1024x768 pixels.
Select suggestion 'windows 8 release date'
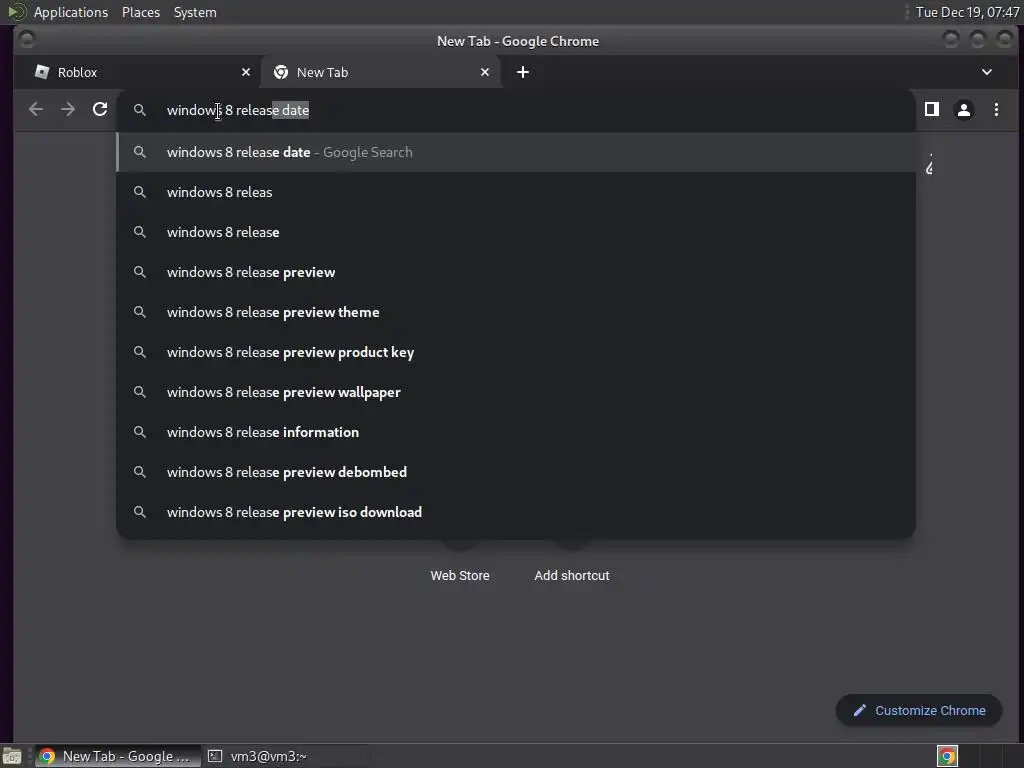[x=516, y=152]
